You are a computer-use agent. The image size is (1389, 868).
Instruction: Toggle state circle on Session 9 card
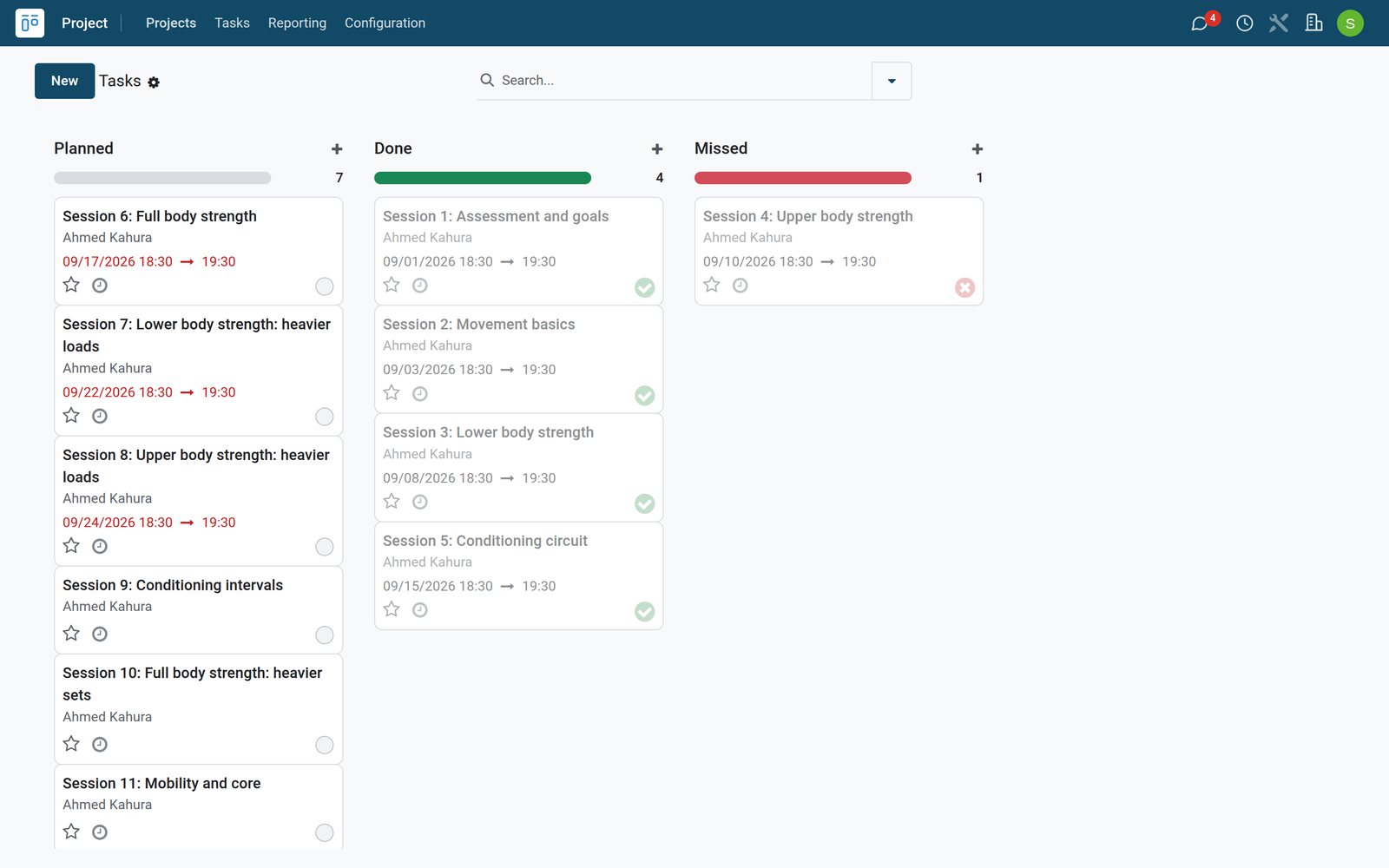[325, 635]
